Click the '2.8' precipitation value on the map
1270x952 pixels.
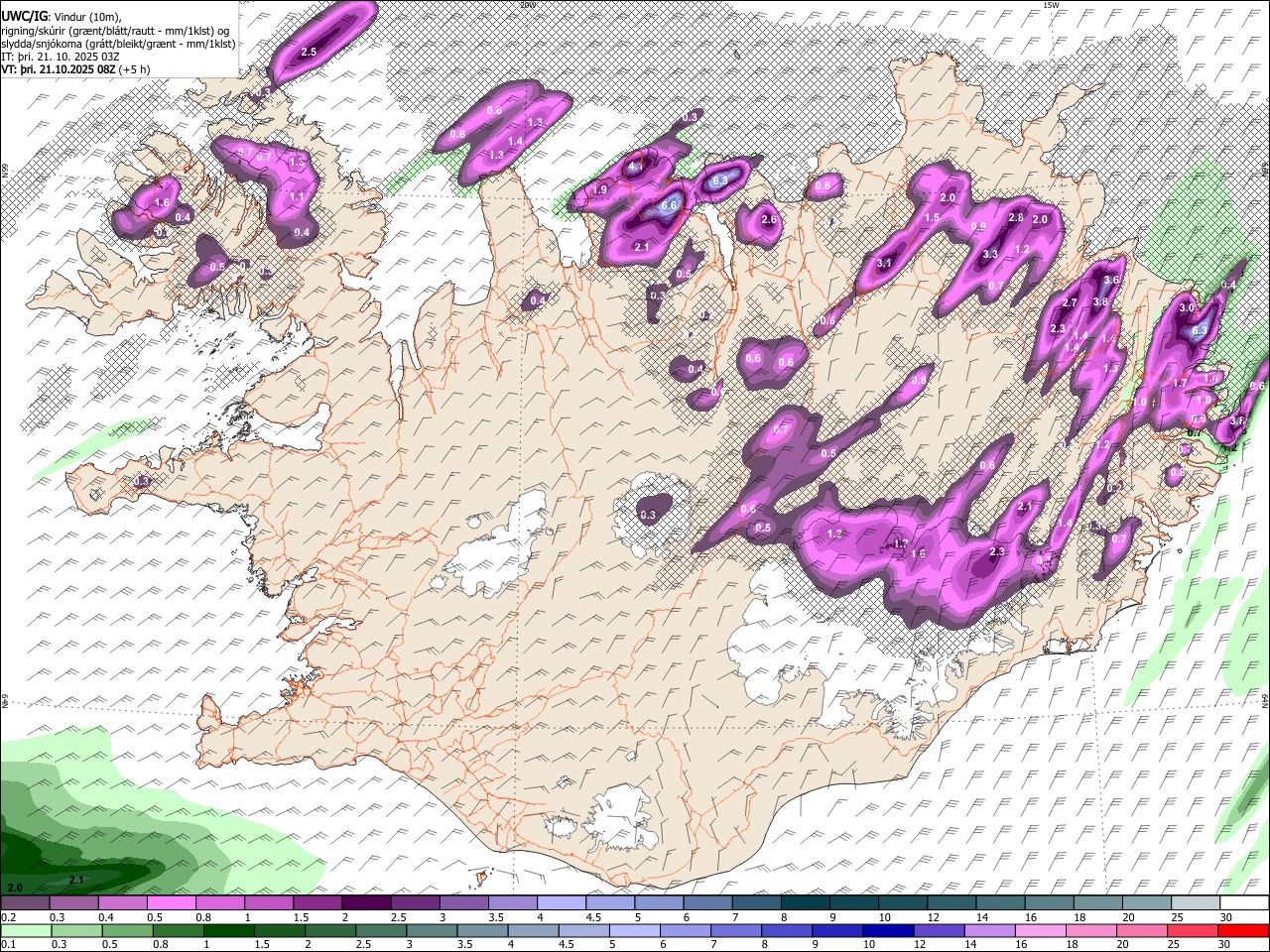[1015, 218]
